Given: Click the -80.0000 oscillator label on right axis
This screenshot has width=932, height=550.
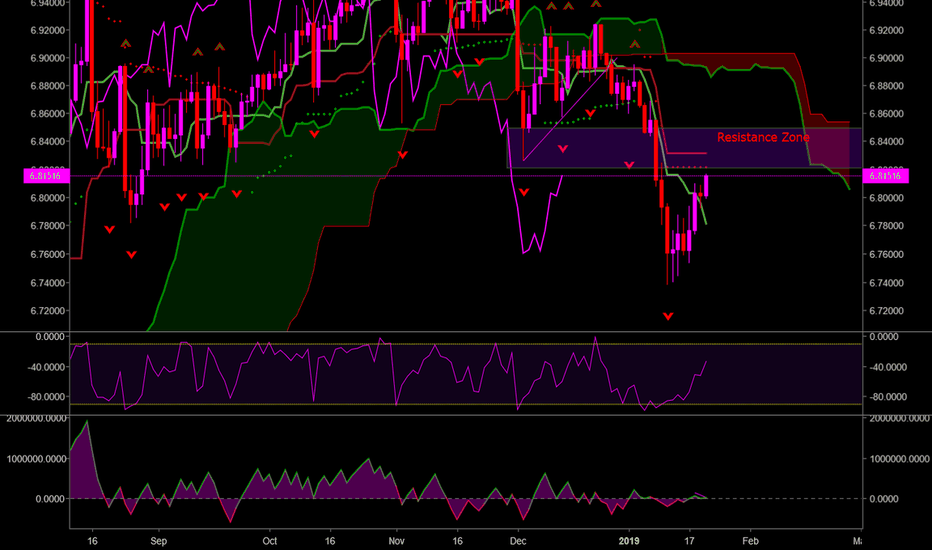Looking at the screenshot, I should pos(887,397).
